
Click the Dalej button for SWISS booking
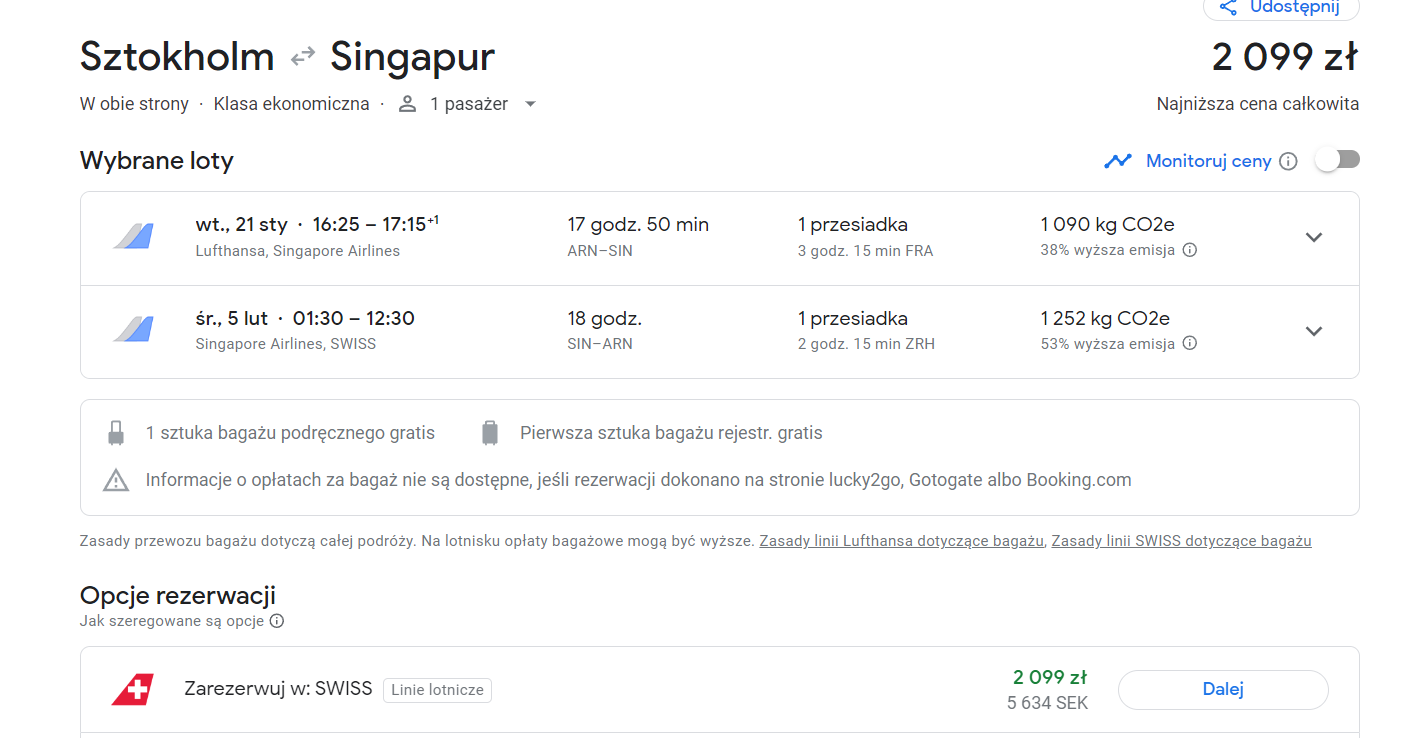[1223, 689]
